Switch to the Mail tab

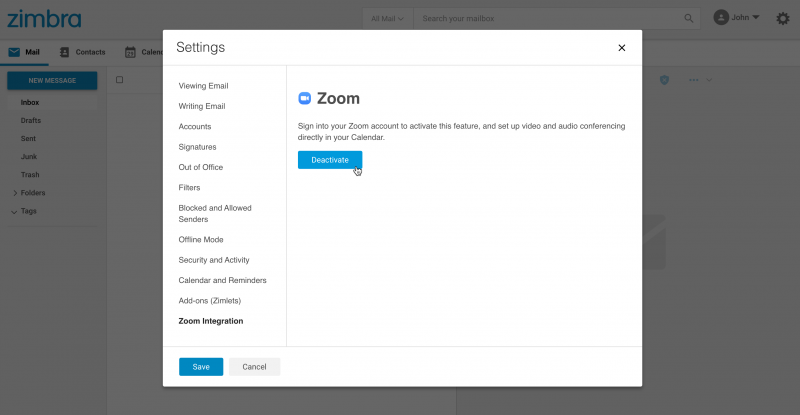(x=24, y=52)
